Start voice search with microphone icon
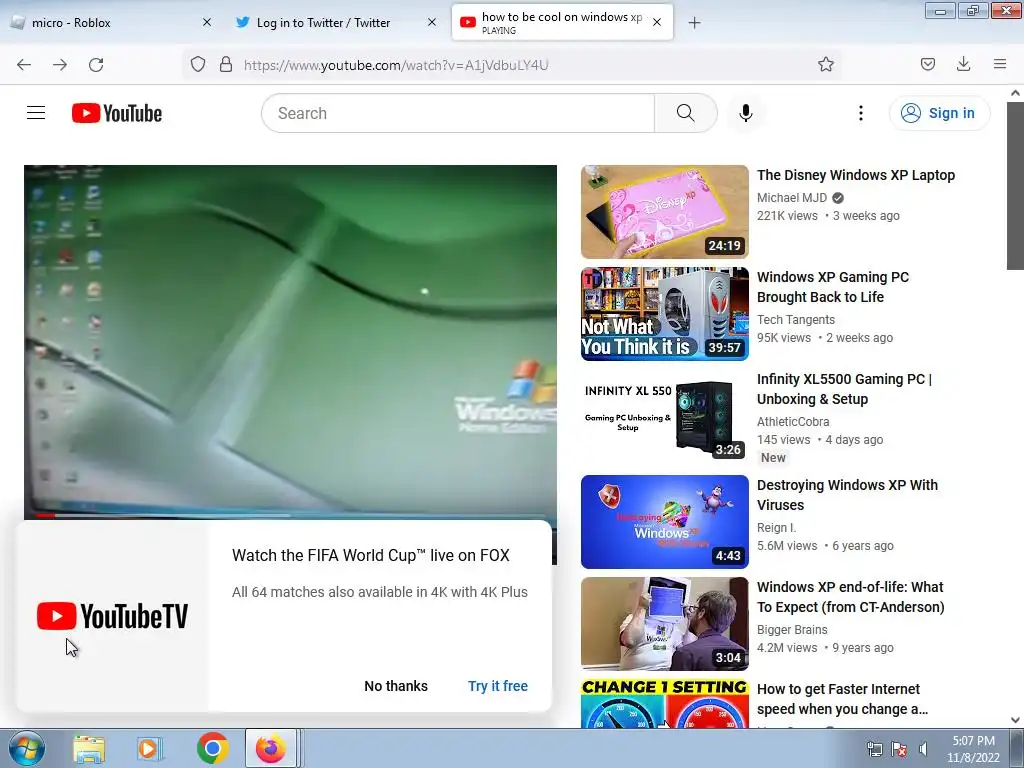This screenshot has width=1024, height=768. pos(745,113)
